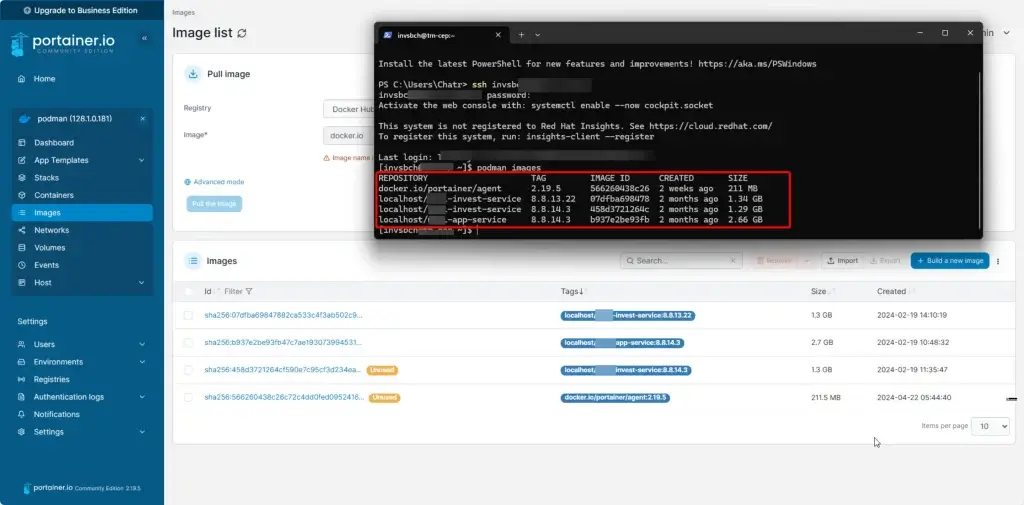Open new tab in terminal with plus icon
Screen dimensions: 1024x505
521,35
